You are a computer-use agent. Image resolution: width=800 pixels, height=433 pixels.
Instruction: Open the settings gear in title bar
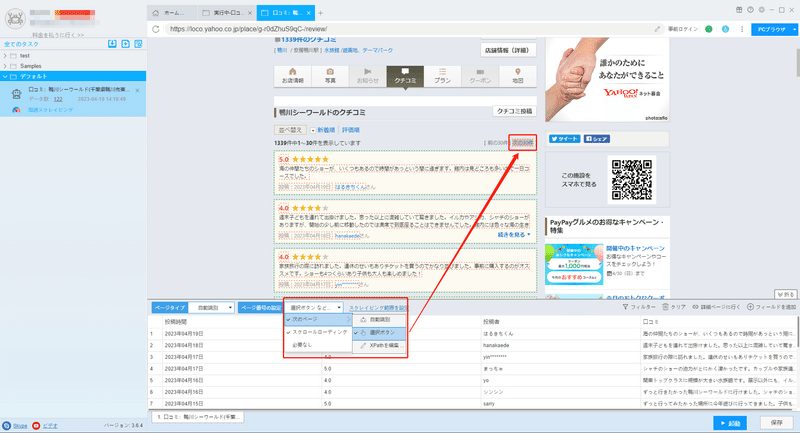tap(762, 10)
